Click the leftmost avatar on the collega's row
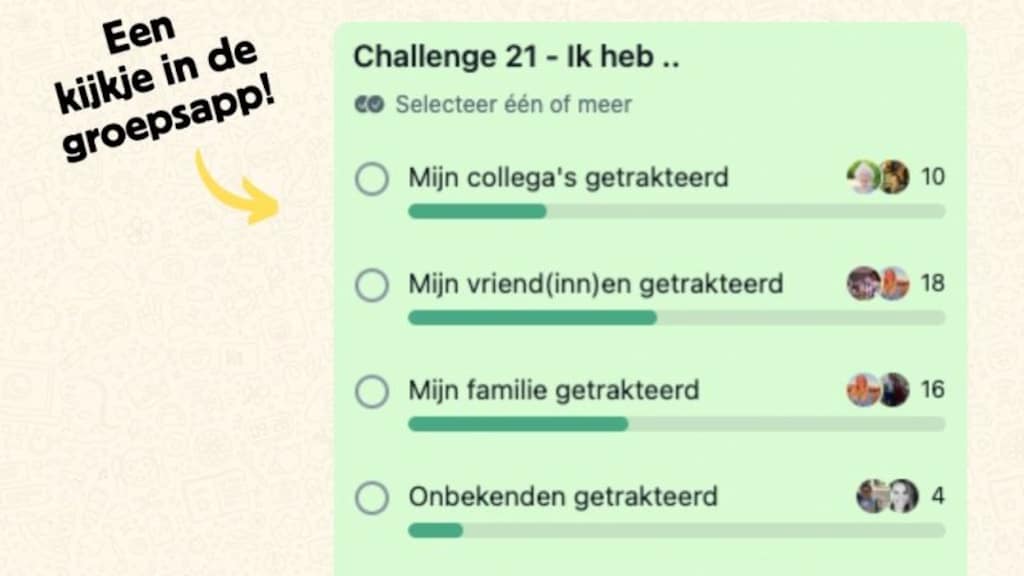 tap(860, 176)
